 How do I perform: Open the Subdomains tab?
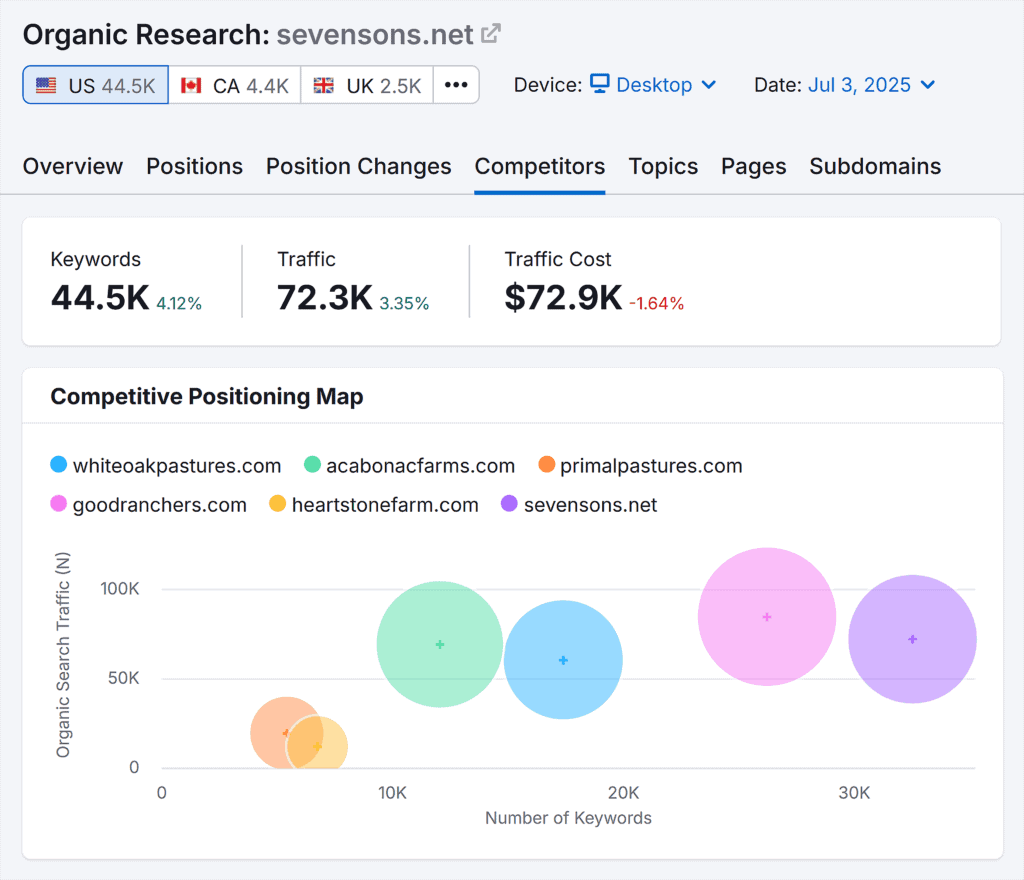click(875, 167)
